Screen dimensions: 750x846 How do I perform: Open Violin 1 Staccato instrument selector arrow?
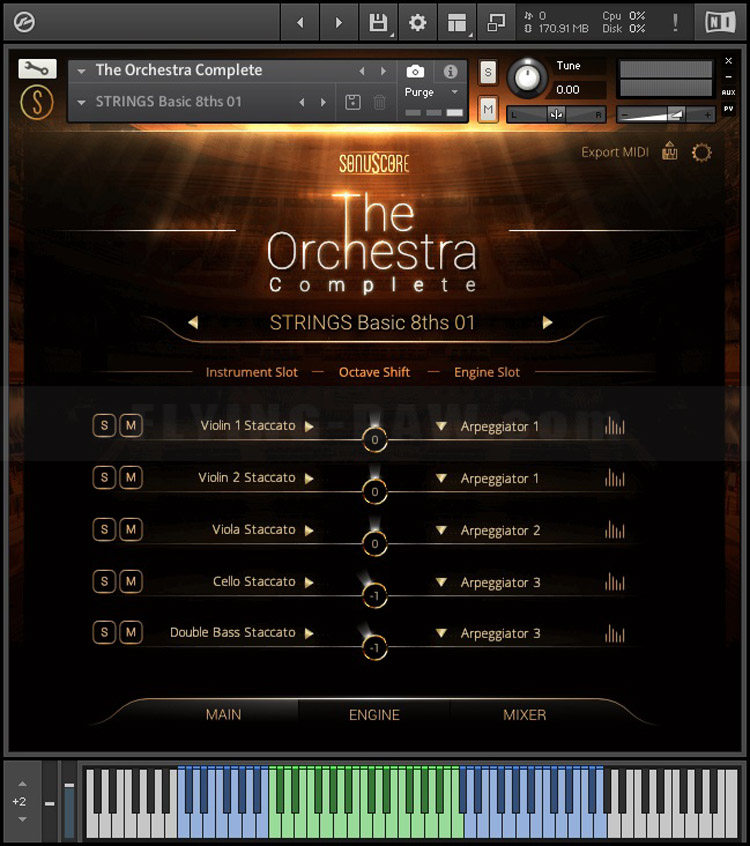coord(309,426)
